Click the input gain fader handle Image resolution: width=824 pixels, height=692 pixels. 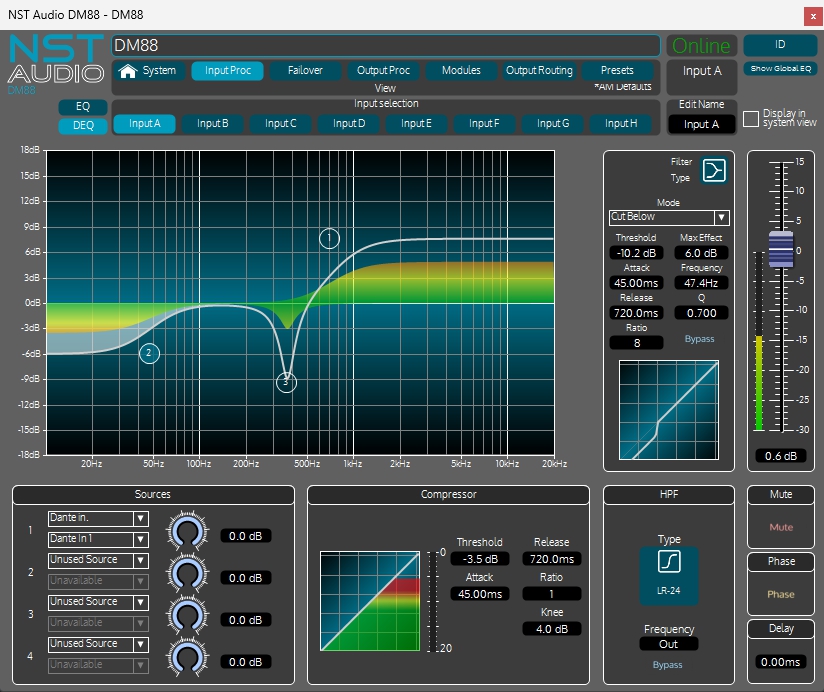point(781,249)
